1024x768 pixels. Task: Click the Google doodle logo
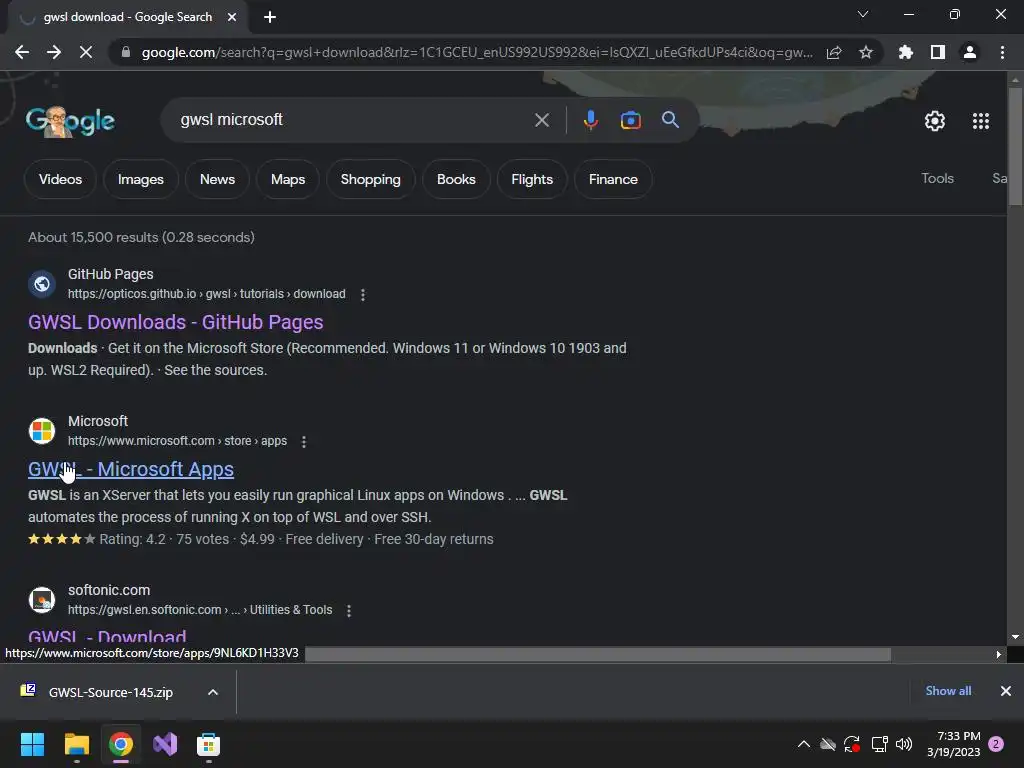pyautogui.click(x=71, y=121)
